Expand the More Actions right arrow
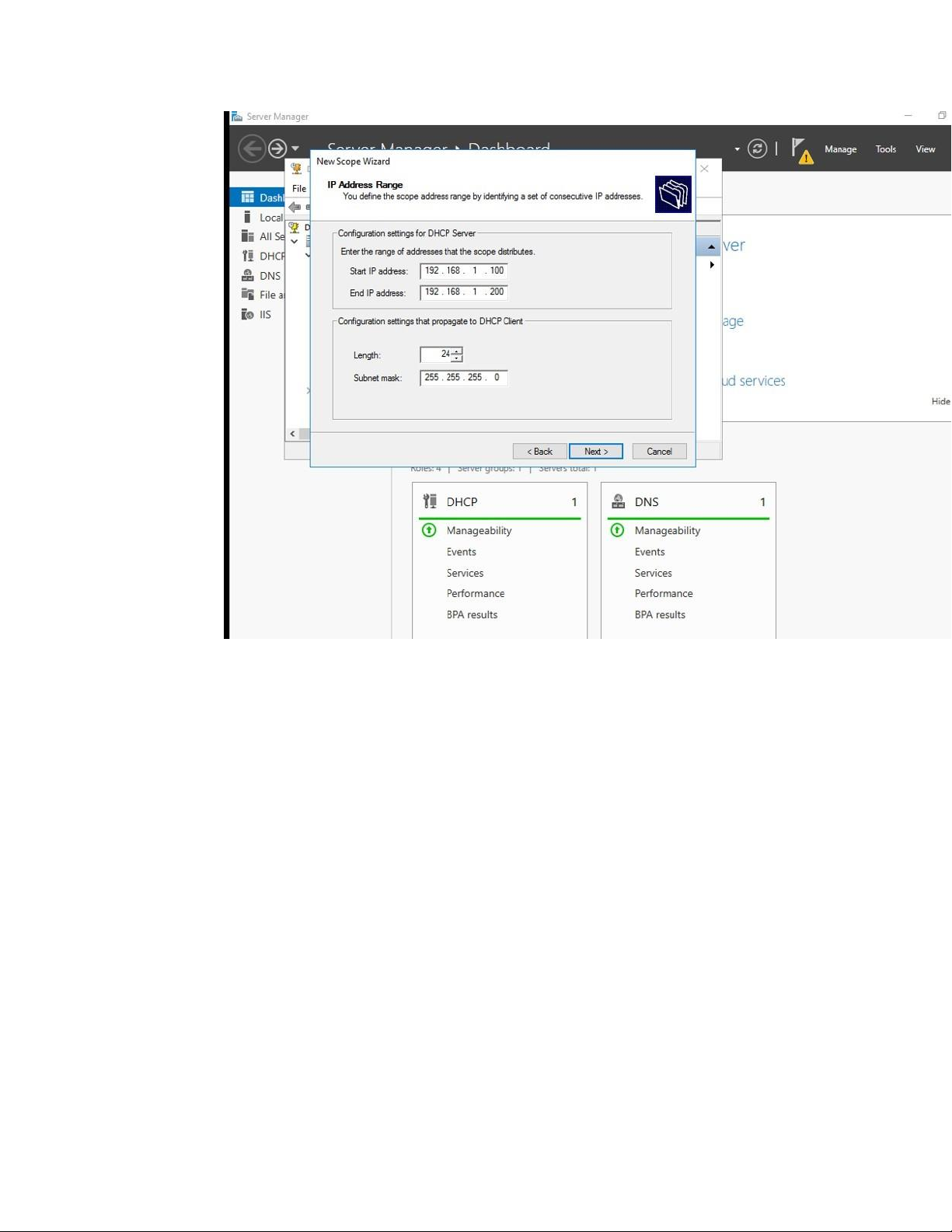Screen dimensions: 952x1232 coord(712,265)
